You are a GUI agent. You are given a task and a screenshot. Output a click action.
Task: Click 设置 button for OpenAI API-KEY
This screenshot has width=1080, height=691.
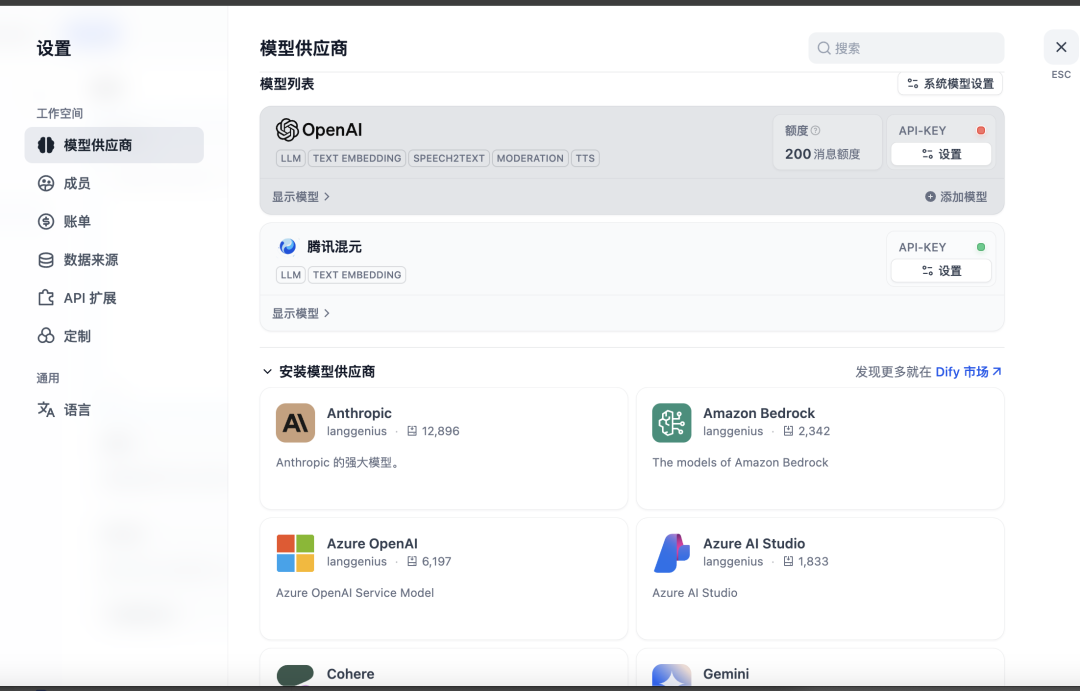coord(942,154)
